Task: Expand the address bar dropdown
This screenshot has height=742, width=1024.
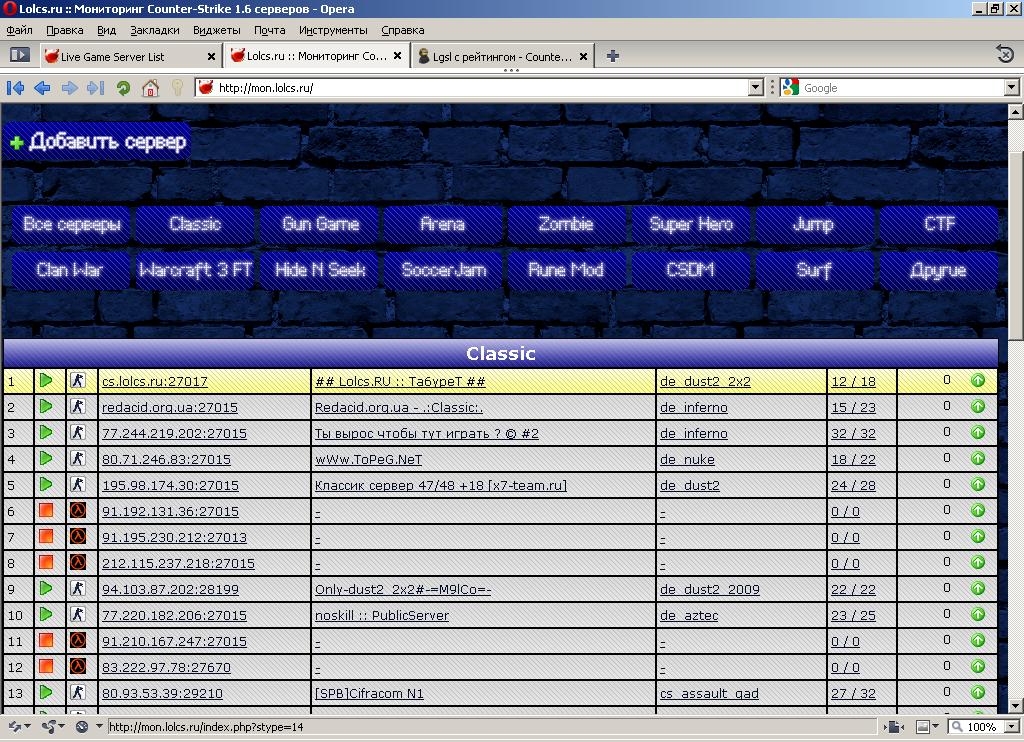Action: pos(756,88)
